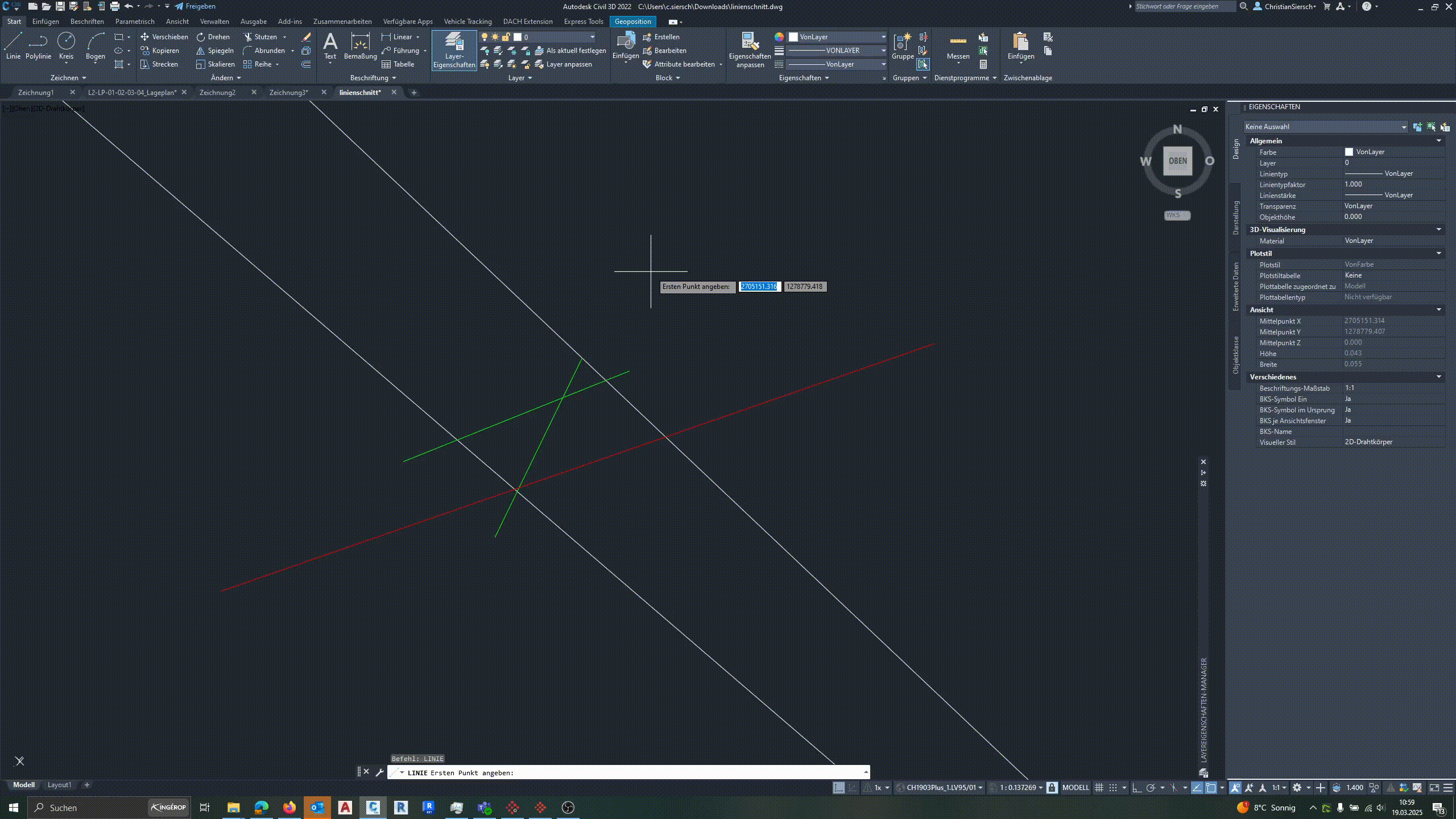Open the Bemaßung dimension tool
Viewport: 1456px width, 819px height.
(x=360, y=45)
